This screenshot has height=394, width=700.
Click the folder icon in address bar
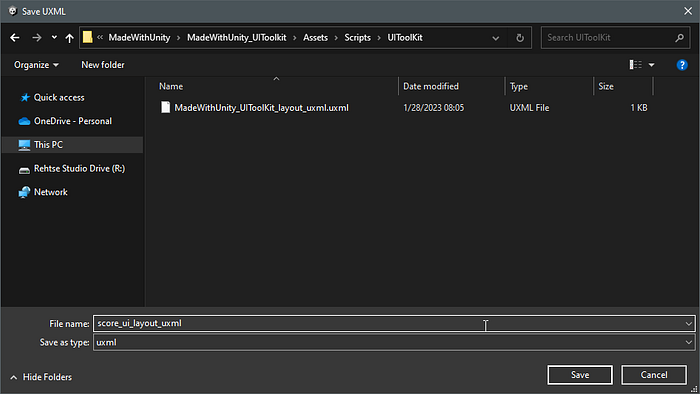pos(88,37)
